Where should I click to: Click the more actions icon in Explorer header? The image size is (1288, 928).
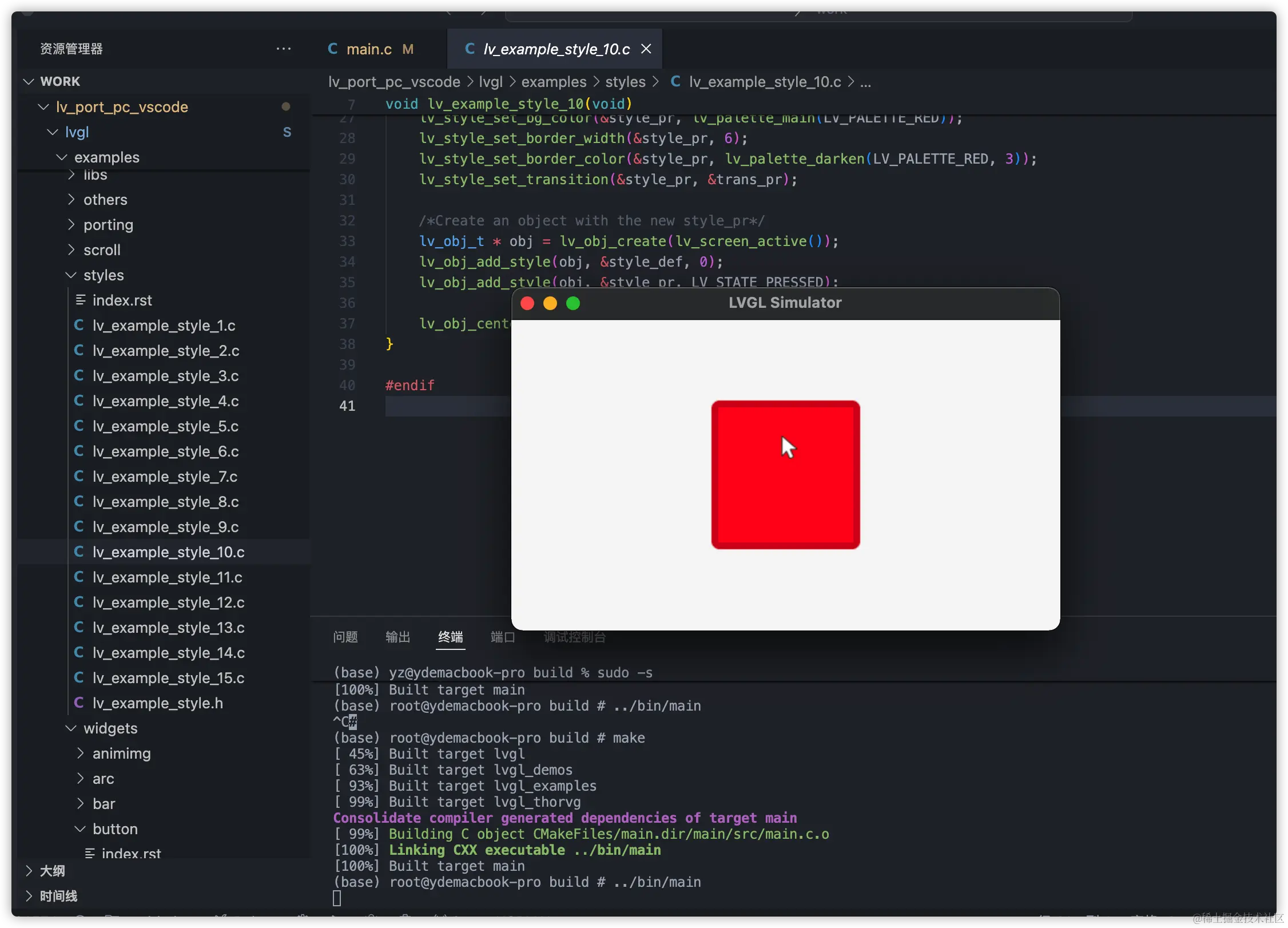[x=284, y=49]
